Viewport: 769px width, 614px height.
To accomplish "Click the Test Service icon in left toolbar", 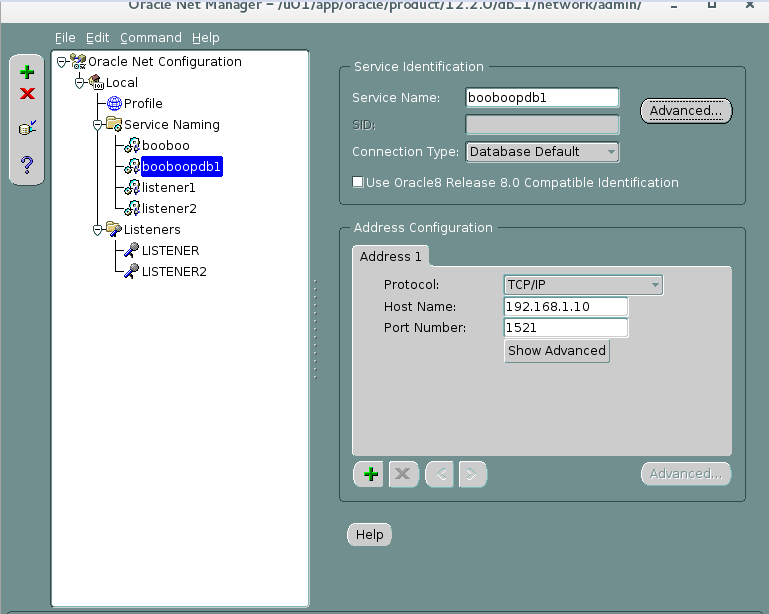I will pos(27,129).
